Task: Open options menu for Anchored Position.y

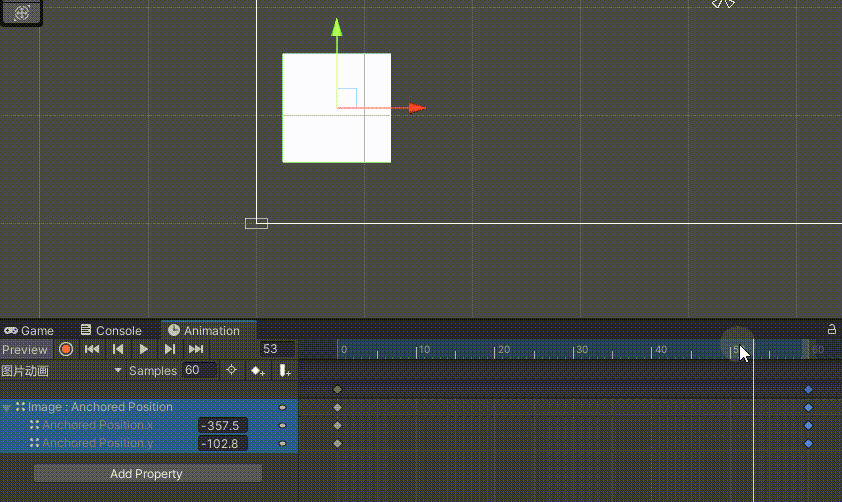Action: 282,444
